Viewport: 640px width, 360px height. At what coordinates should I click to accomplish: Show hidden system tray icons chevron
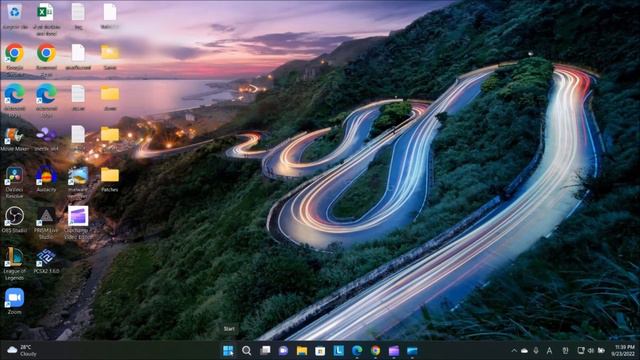point(514,351)
